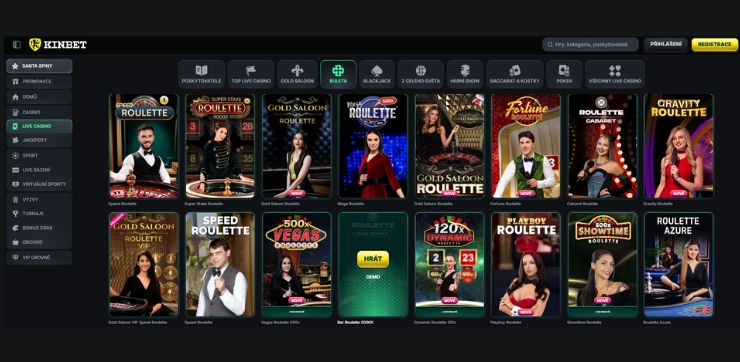The image size is (740, 362).
Task: Select the Gold Saloon category tab
Action: tap(297, 75)
